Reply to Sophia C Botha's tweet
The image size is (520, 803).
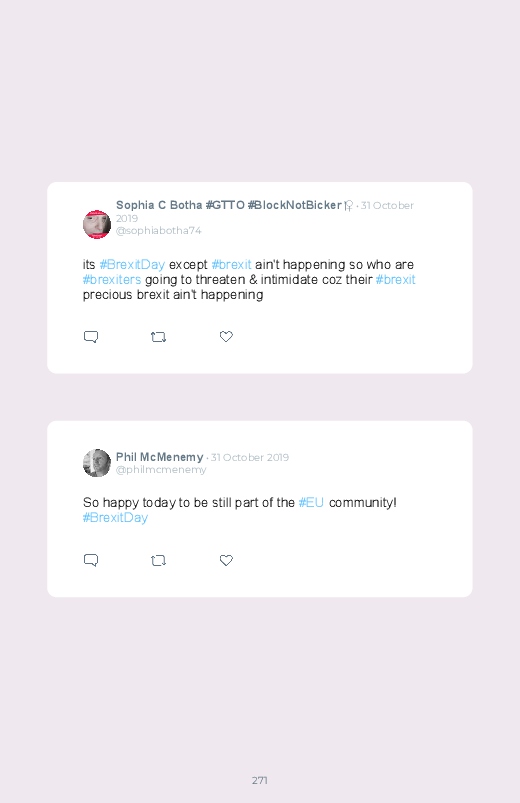pyautogui.click(x=91, y=337)
